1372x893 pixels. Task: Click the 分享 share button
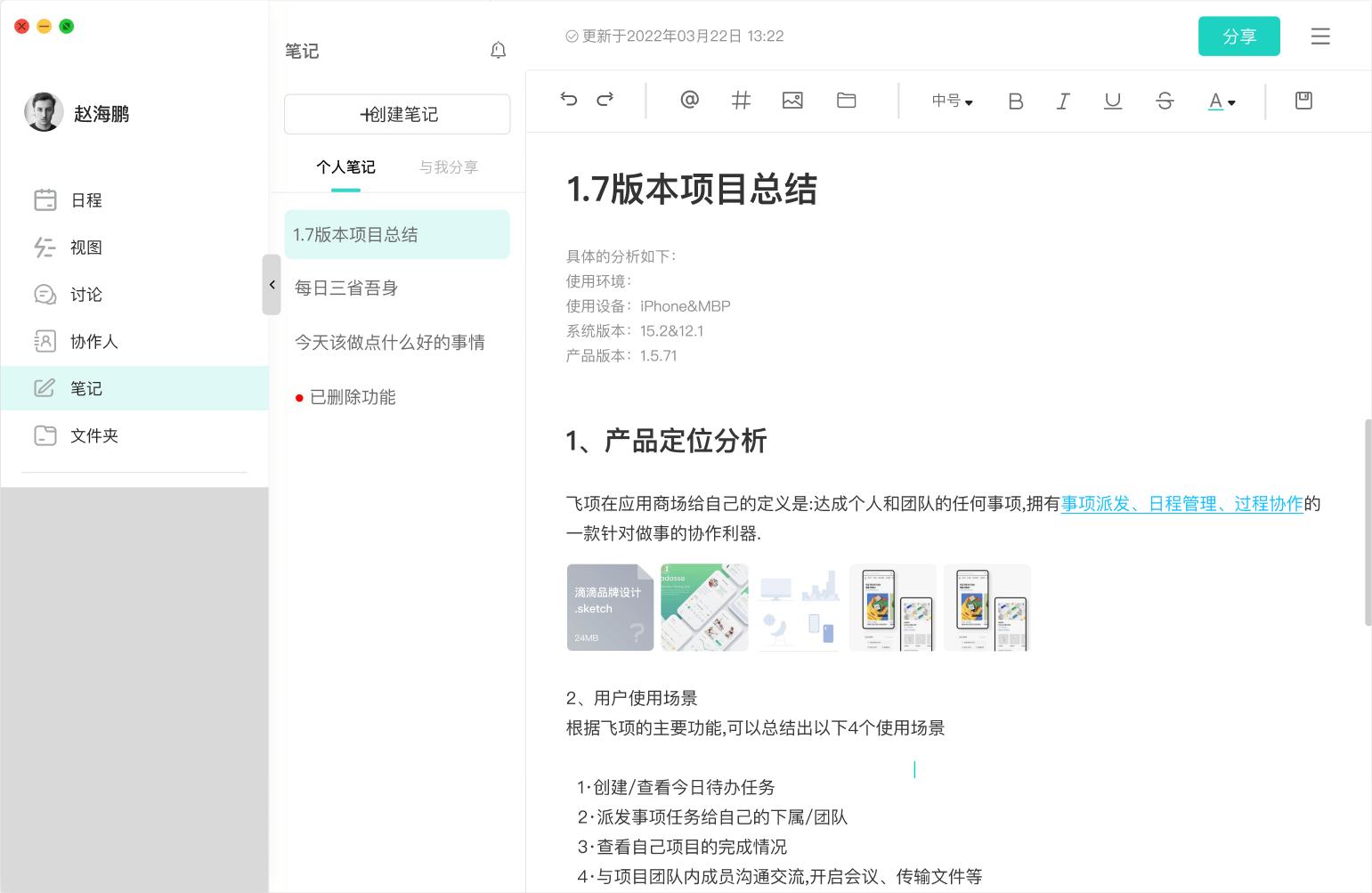click(1239, 36)
